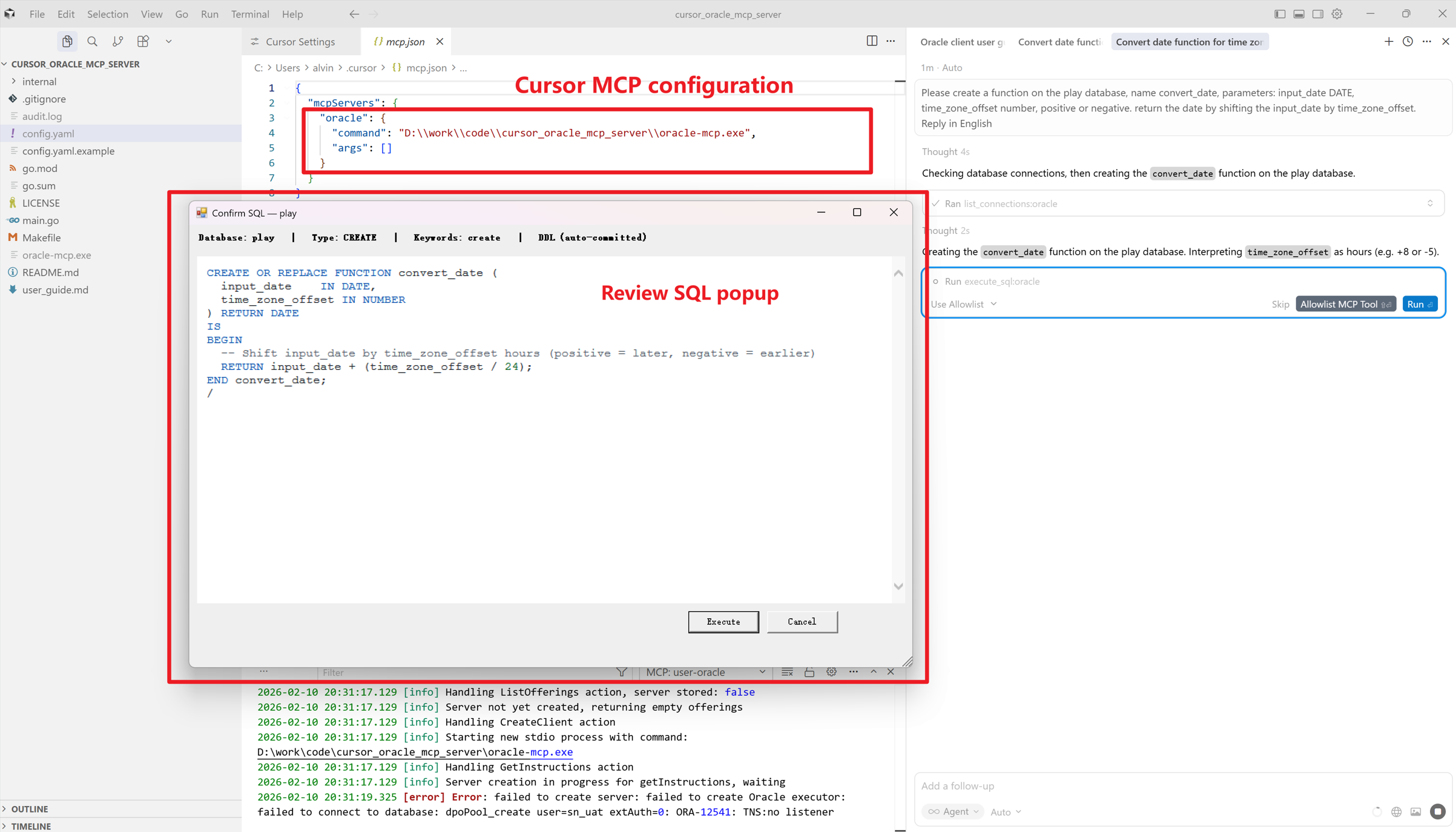1456x832 pixels.
Task: Open the Use Allowlist dropdown
Action: point(963,304)
